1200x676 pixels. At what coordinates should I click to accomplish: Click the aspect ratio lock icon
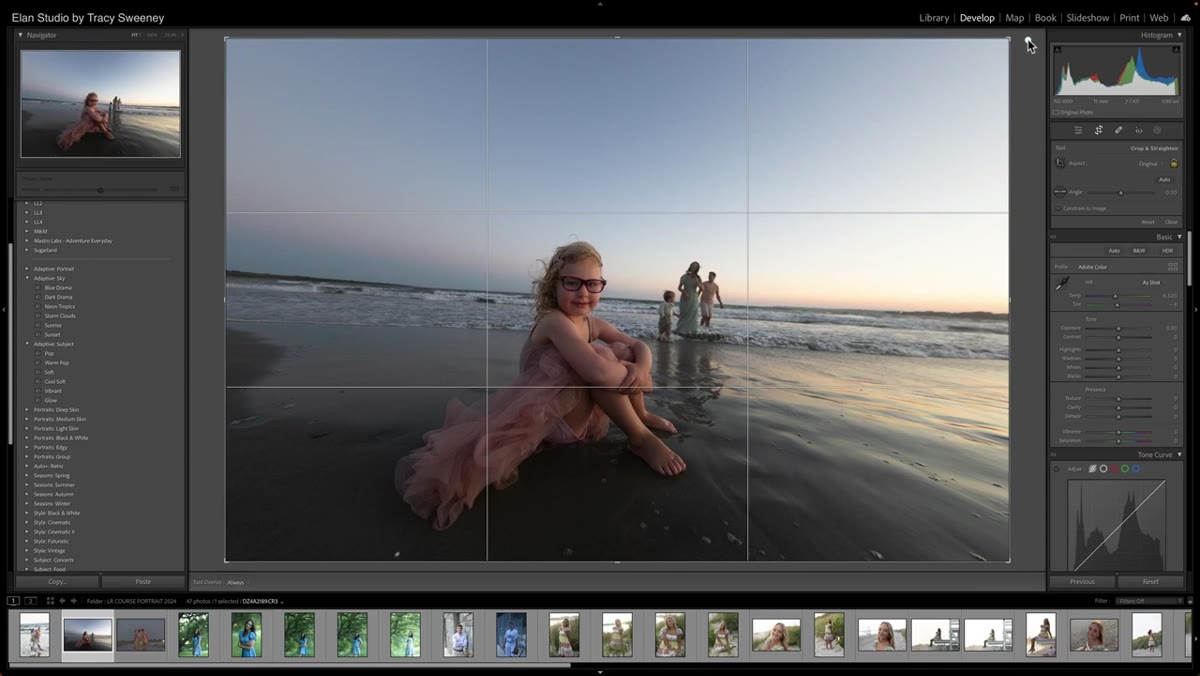(x=1174, y=163)
